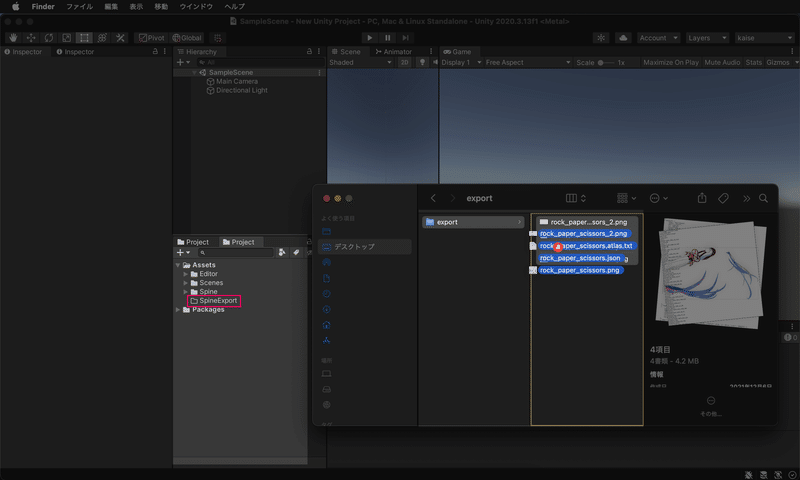Viewport: 800px width, 480px height.
Task: Expand the Editor folder arrow
Action: pos(186,274)
